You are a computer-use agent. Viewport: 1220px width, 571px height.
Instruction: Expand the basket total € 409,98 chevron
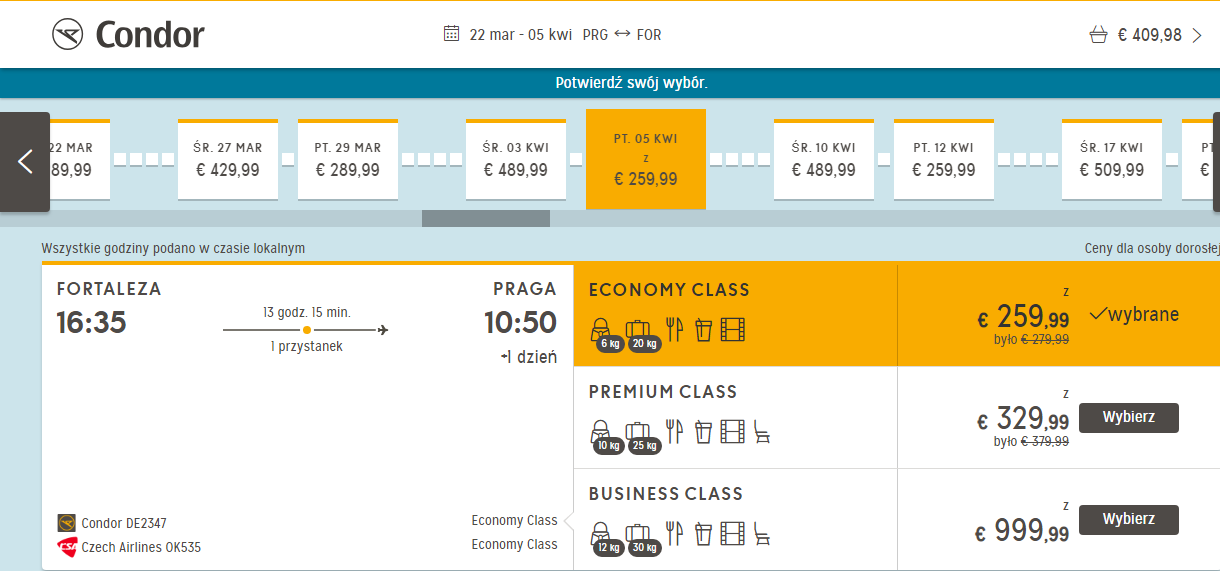click(1197, 35)
